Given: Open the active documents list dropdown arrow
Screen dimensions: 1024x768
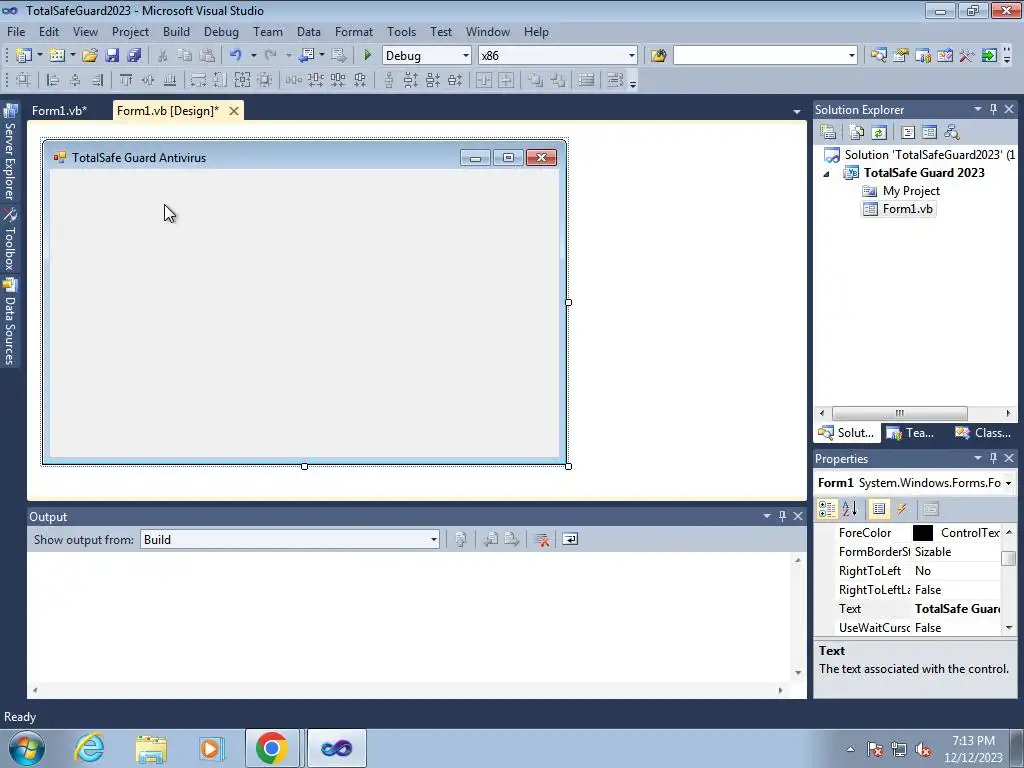Looking at the screenshot, I should coord(796,112).
